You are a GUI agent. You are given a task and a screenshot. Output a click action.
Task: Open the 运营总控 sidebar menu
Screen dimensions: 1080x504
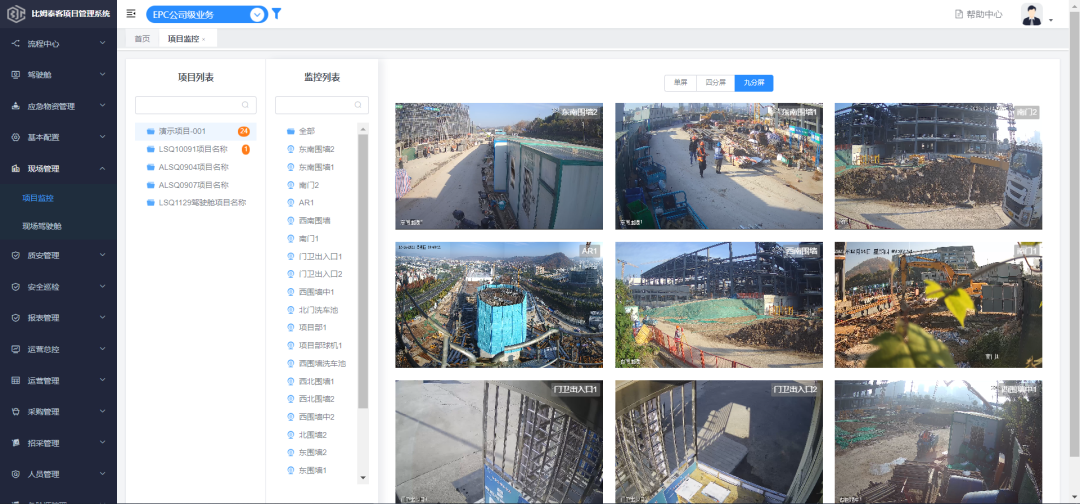[59, 349]
